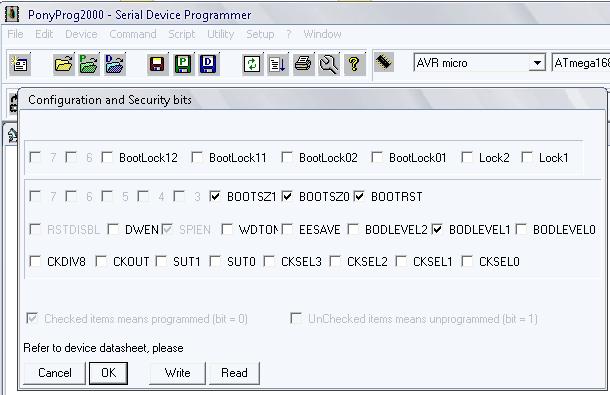The height and width of the screenshot is (395, 610).
Task: Click the Configuration and Security bits title
Action: coord(110,100)
